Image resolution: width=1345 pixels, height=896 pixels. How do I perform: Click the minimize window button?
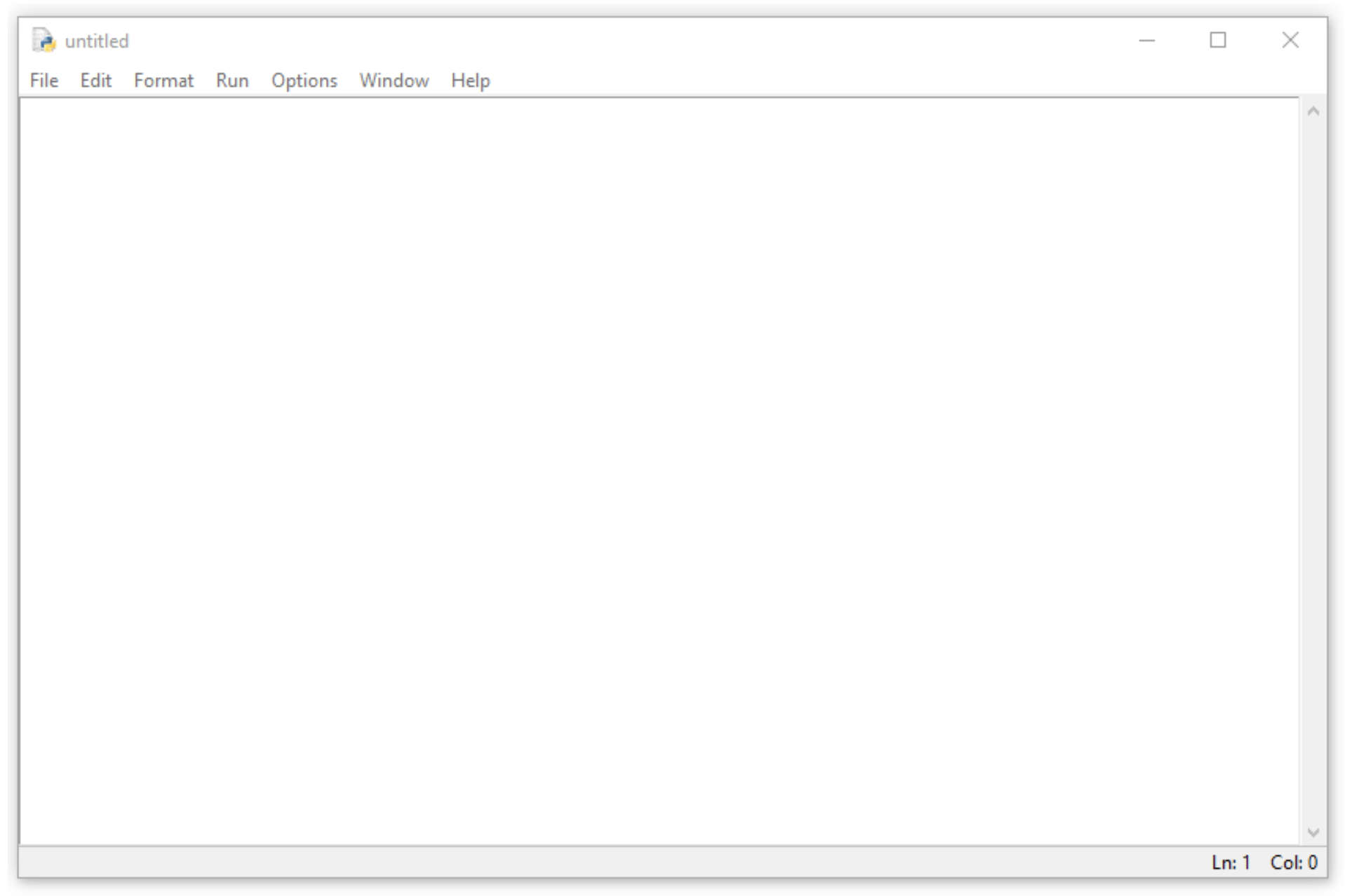pos(1146,41)
